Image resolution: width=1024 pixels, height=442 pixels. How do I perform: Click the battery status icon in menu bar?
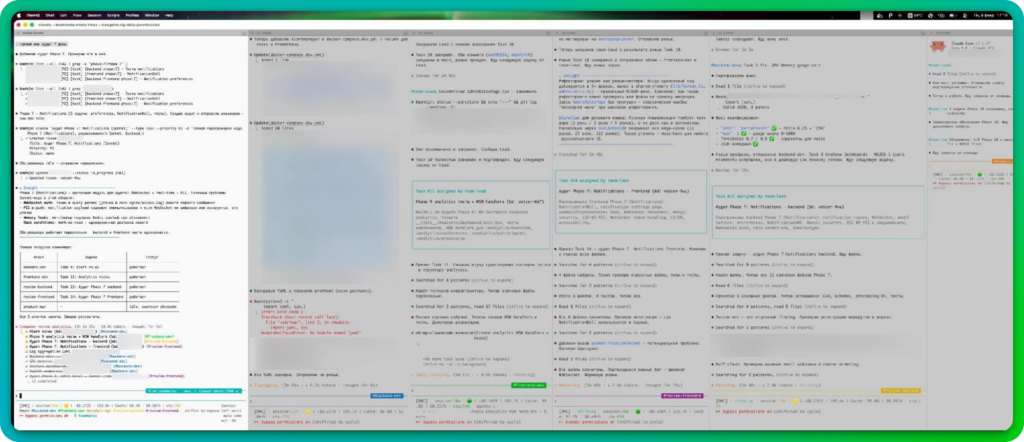coord(953,16)
